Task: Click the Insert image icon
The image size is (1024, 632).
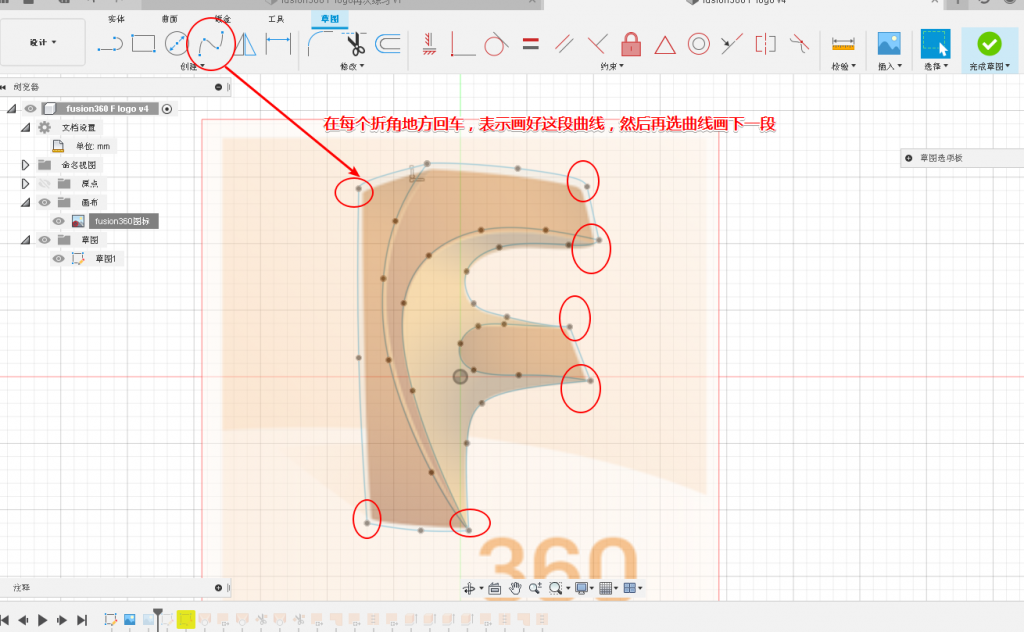Action: pos(889,44)
